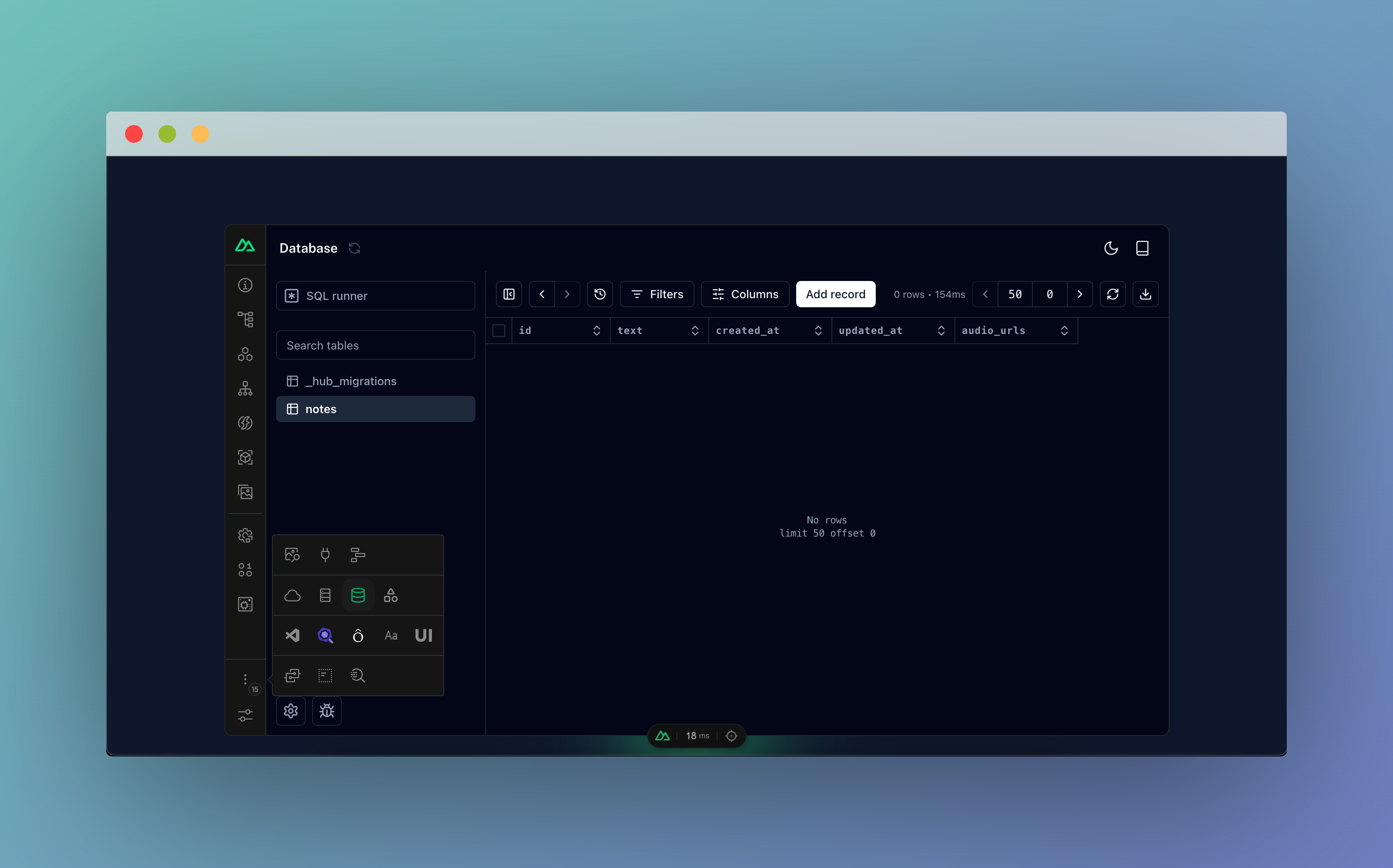
Task: Open the dotted-square icon in popup bottom row
Action: pyautogui.click(x=325, y=676)
